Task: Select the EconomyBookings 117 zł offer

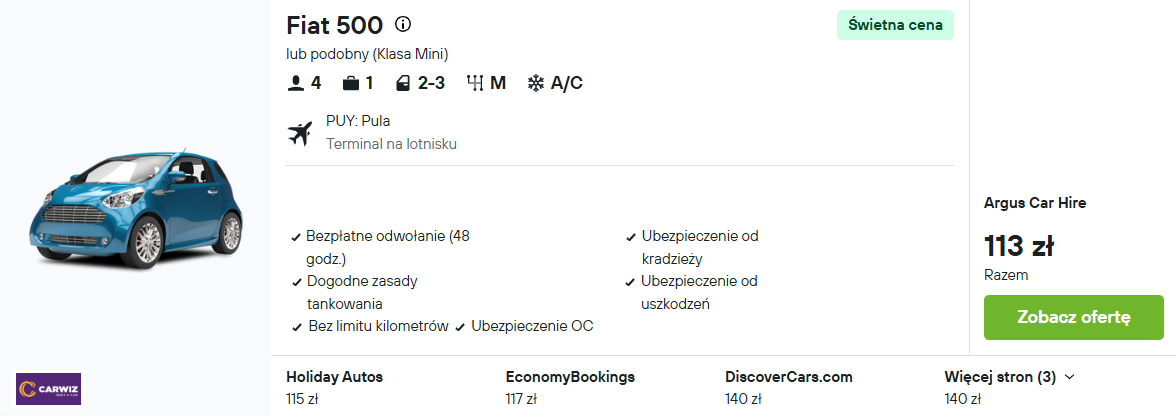Action: tap(570, 388)
